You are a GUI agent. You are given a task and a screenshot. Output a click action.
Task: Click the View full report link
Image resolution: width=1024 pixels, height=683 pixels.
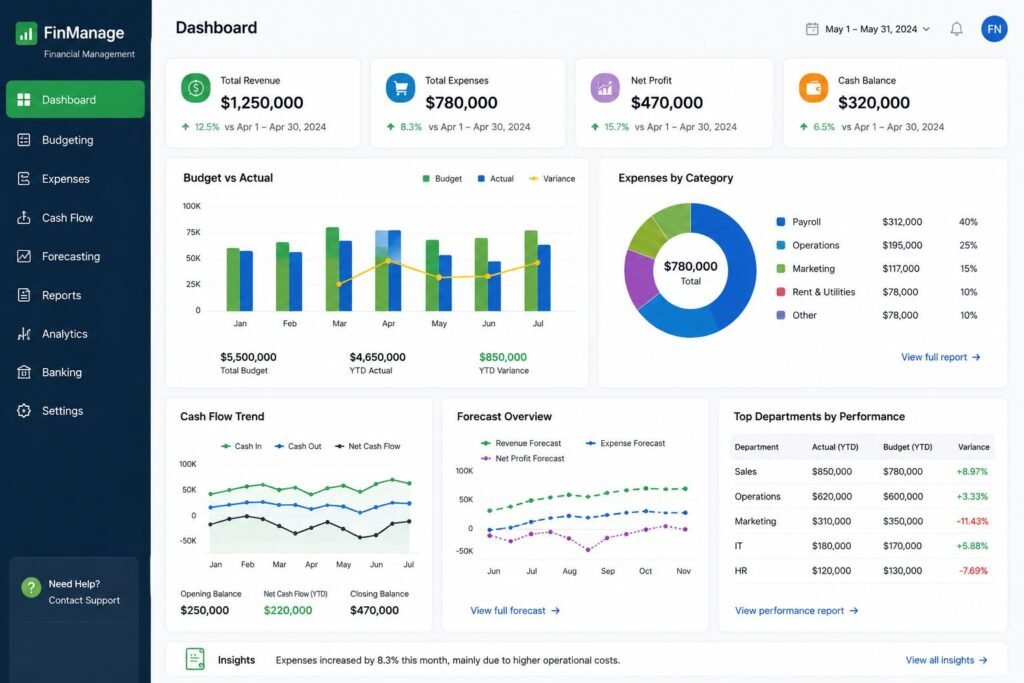(940, 357)
